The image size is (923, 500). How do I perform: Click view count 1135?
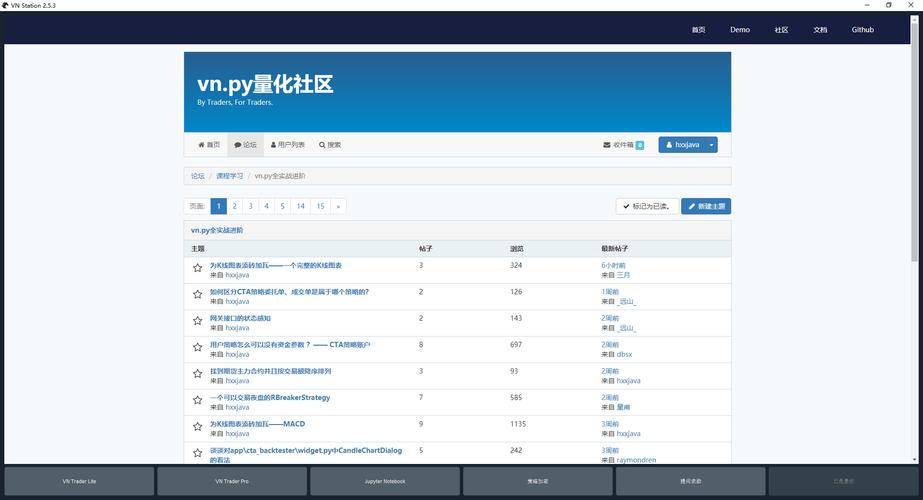[518, 424]
